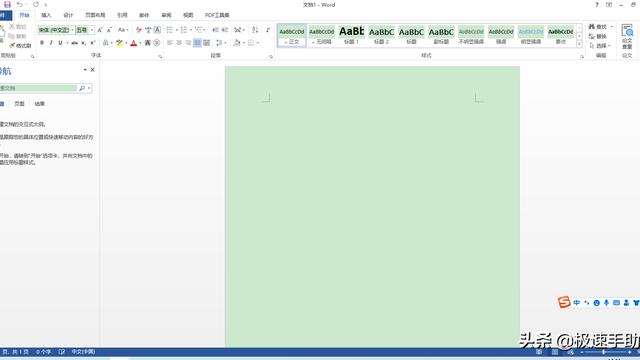Click the Replace (替换) button in editing group
This screenshot has height=360, width=640.
tap(598, 36)
